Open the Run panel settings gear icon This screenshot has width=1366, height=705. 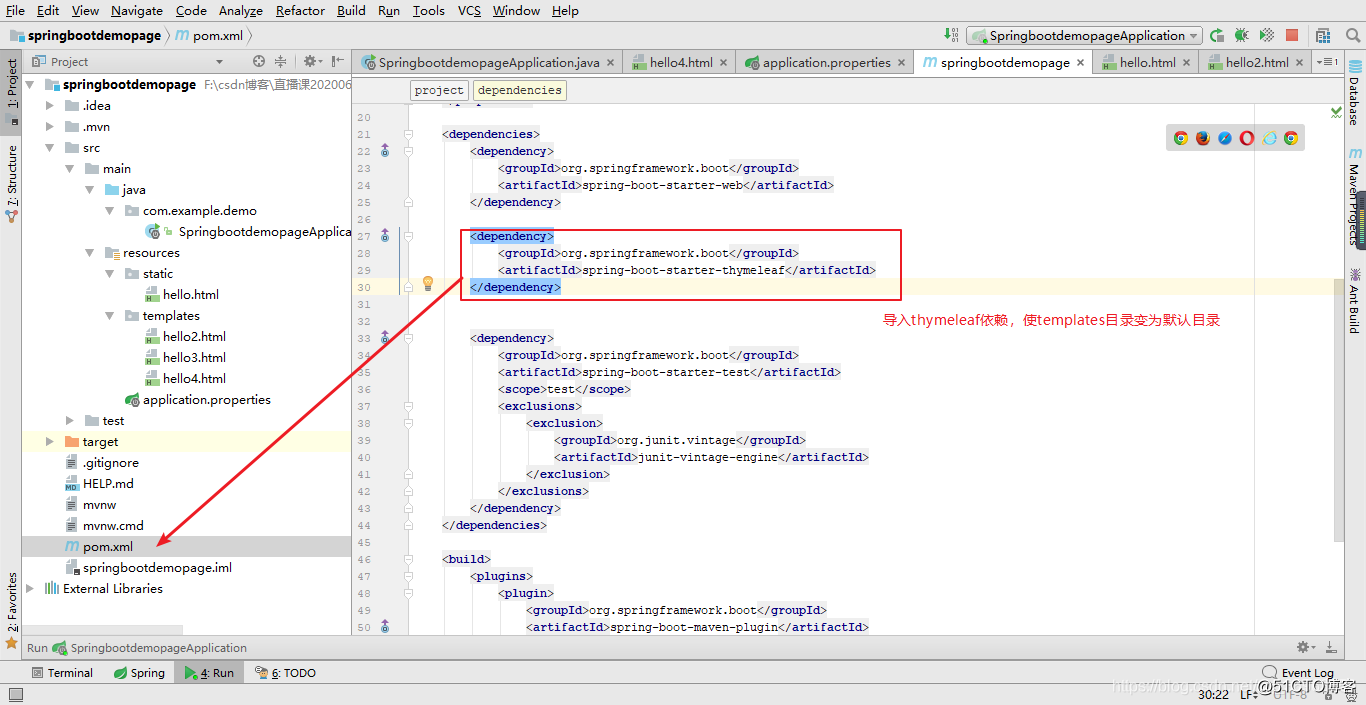click(x=1305, y=647)
